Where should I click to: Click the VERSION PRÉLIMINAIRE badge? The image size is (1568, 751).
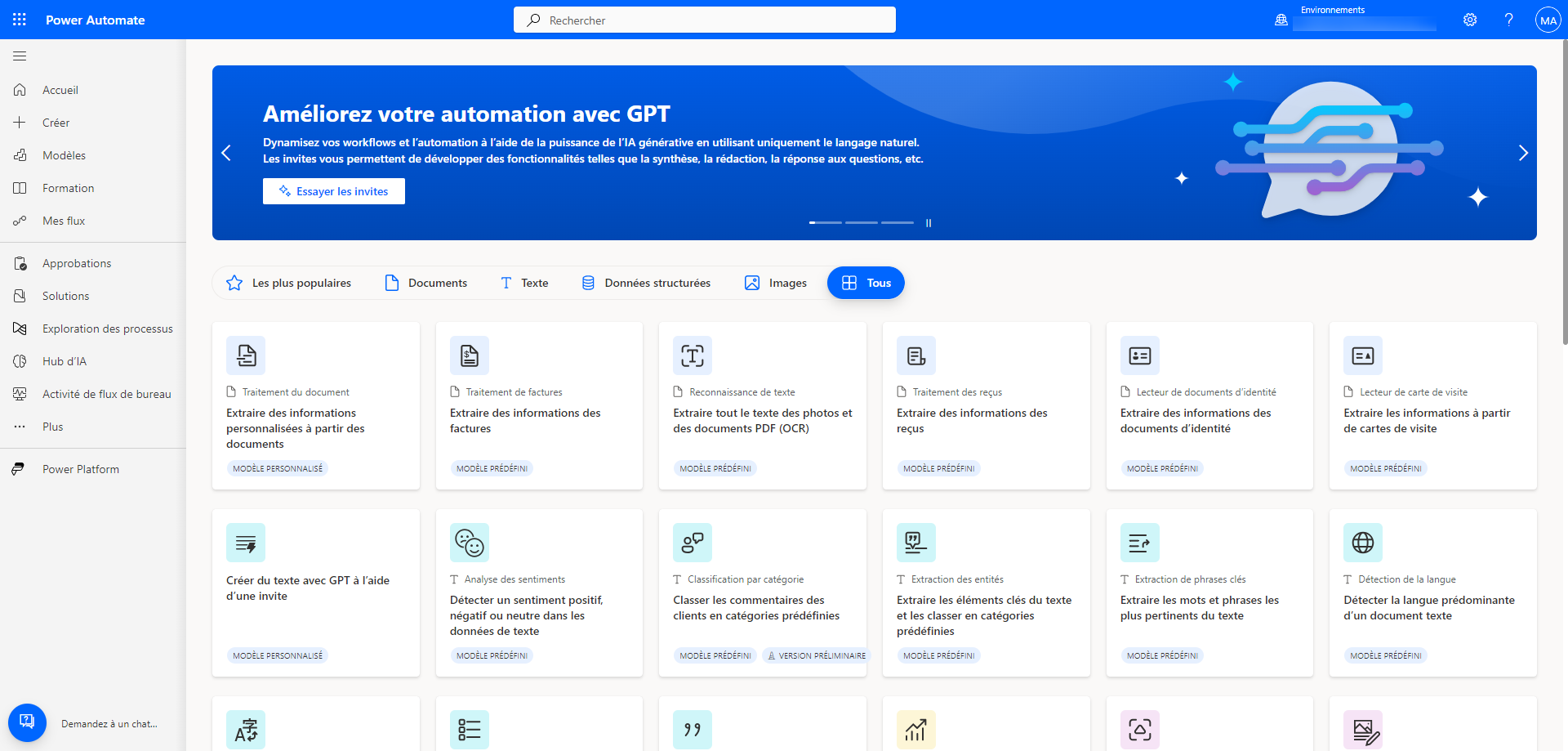pos(817,655)
